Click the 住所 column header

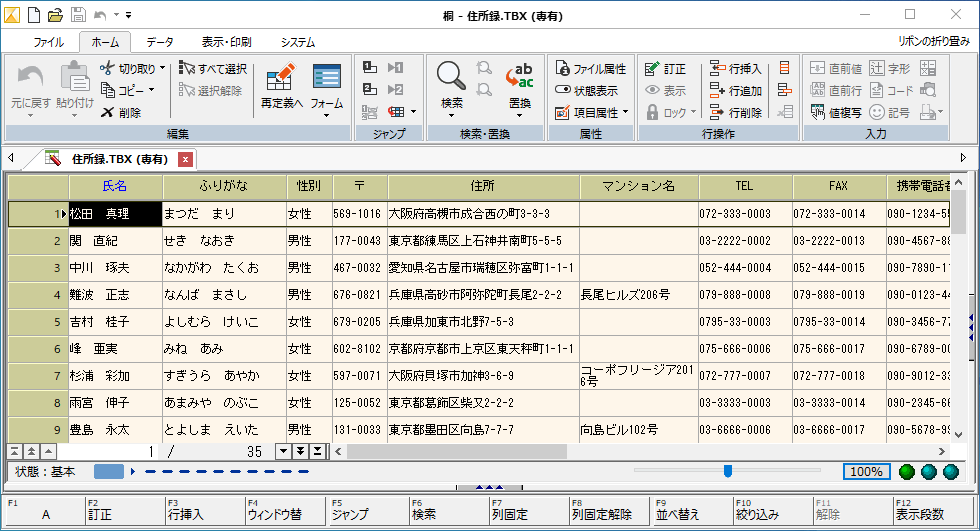tap(483, 186)
